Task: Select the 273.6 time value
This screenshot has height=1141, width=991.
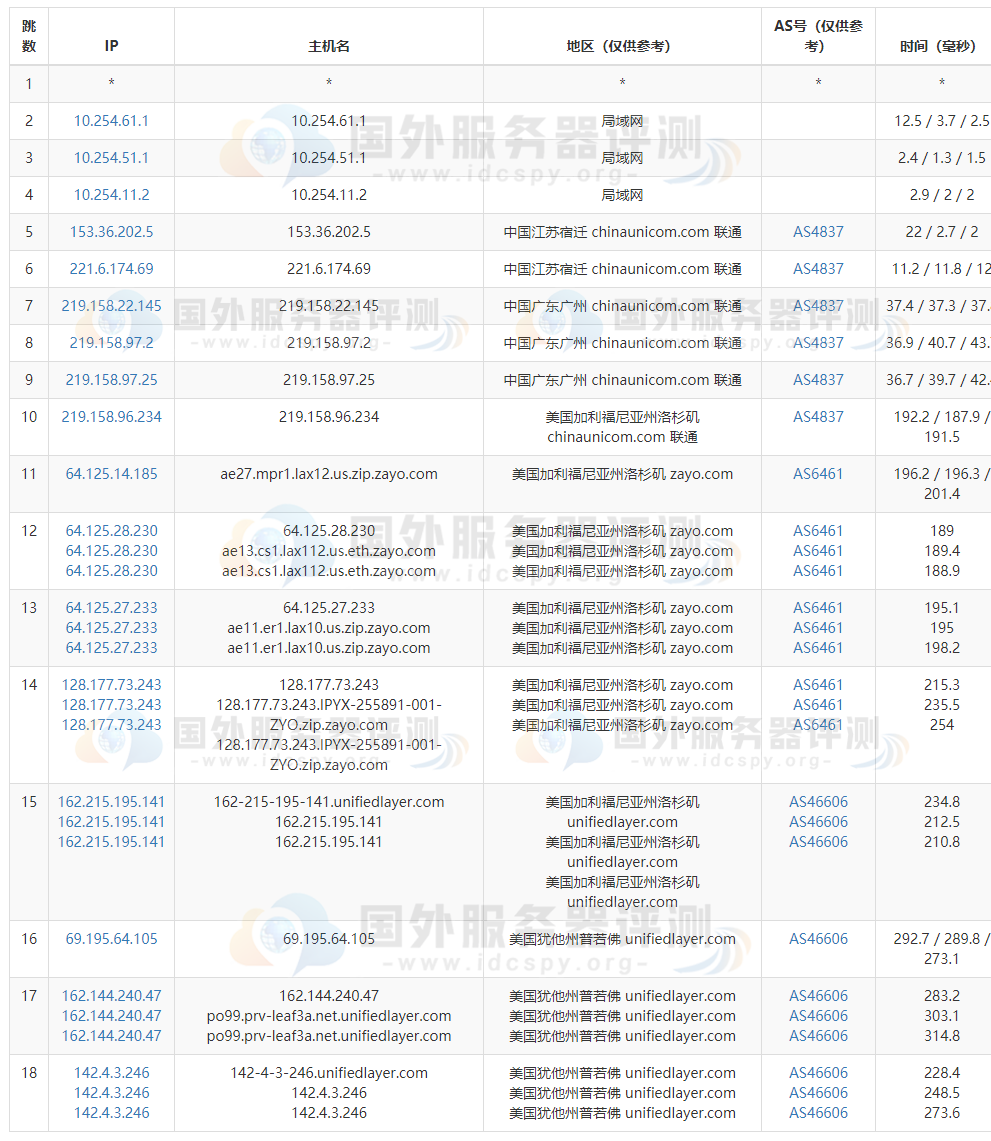Action: [942, 1113]
